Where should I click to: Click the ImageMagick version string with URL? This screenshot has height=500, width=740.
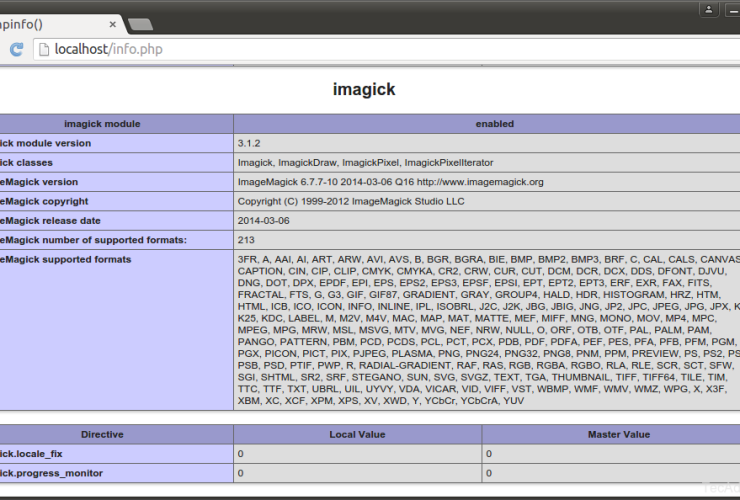[x=390, y=182]
